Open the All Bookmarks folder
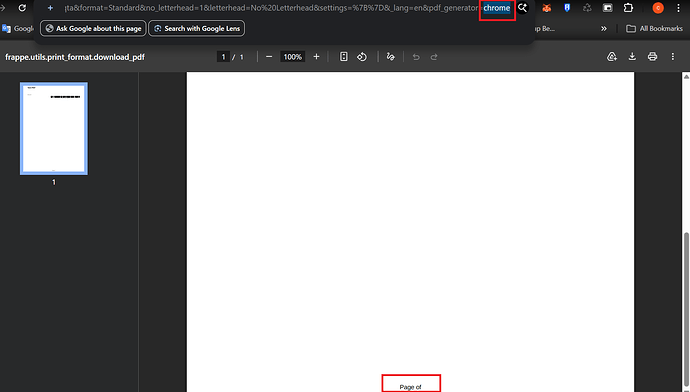This screenshot has height=392, width=690. point(654,29)
